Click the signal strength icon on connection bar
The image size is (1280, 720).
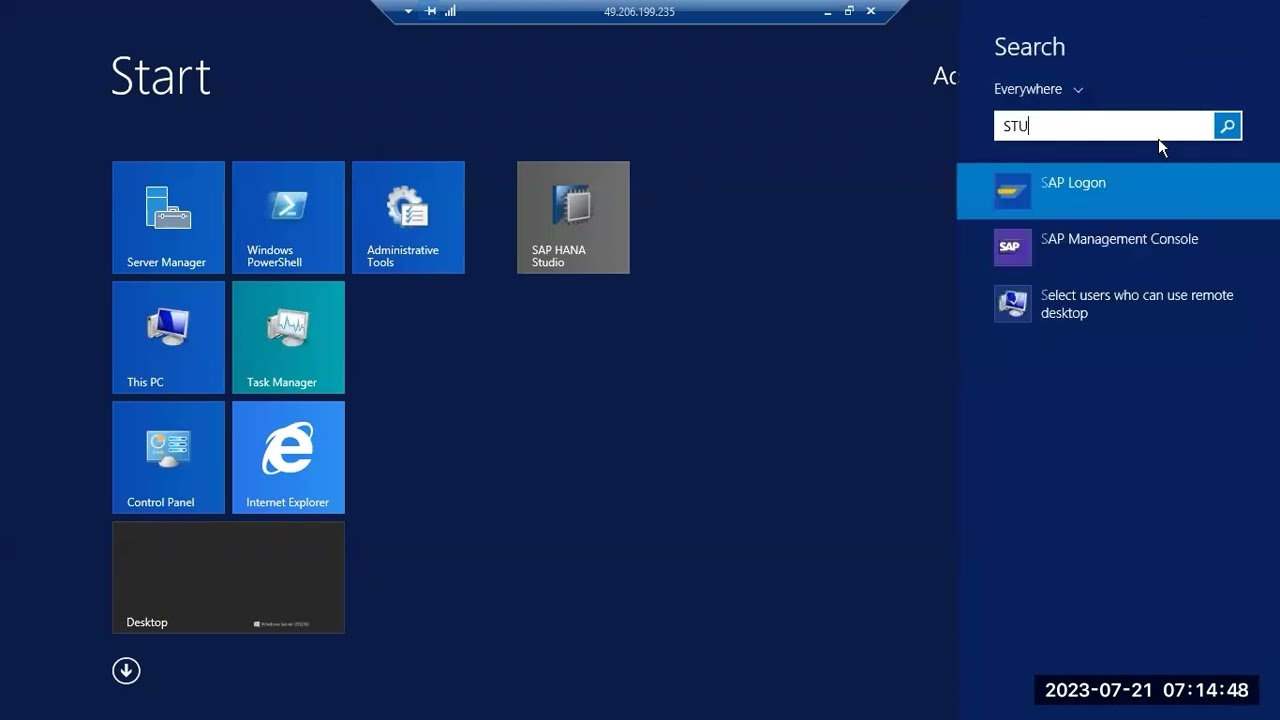450,11
